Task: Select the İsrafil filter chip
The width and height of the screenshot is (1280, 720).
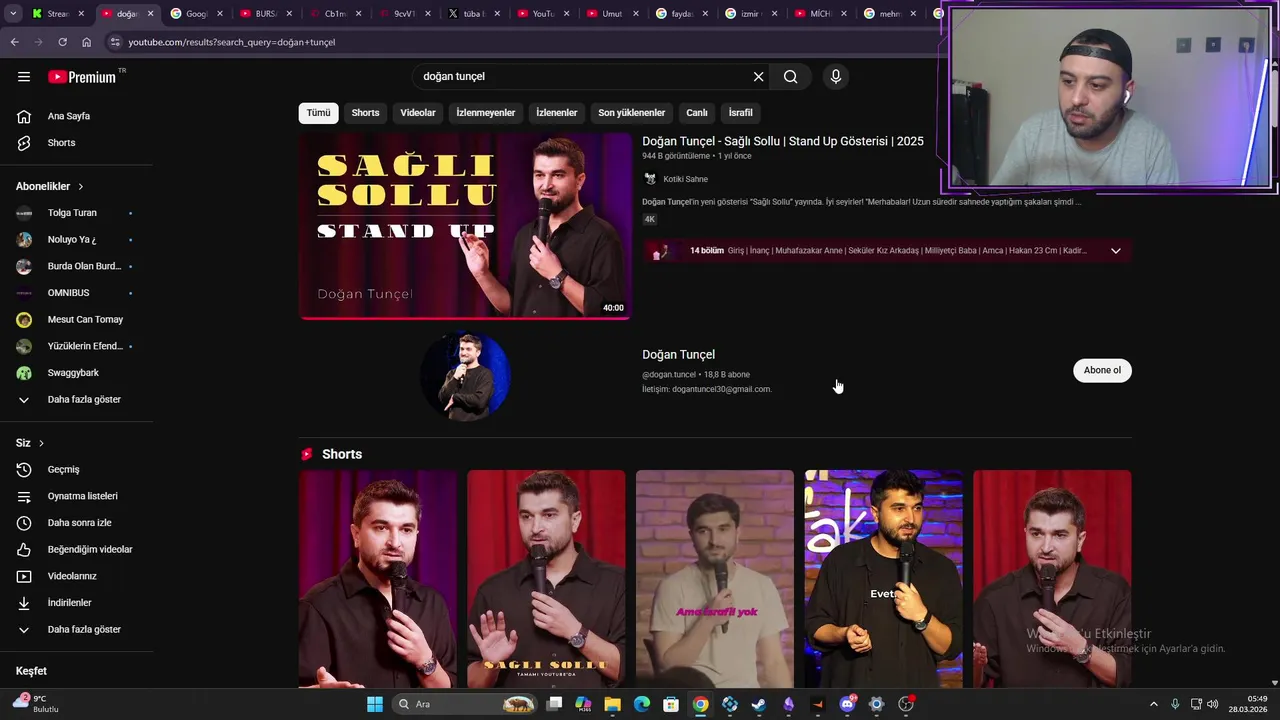Action: point(741,113)
